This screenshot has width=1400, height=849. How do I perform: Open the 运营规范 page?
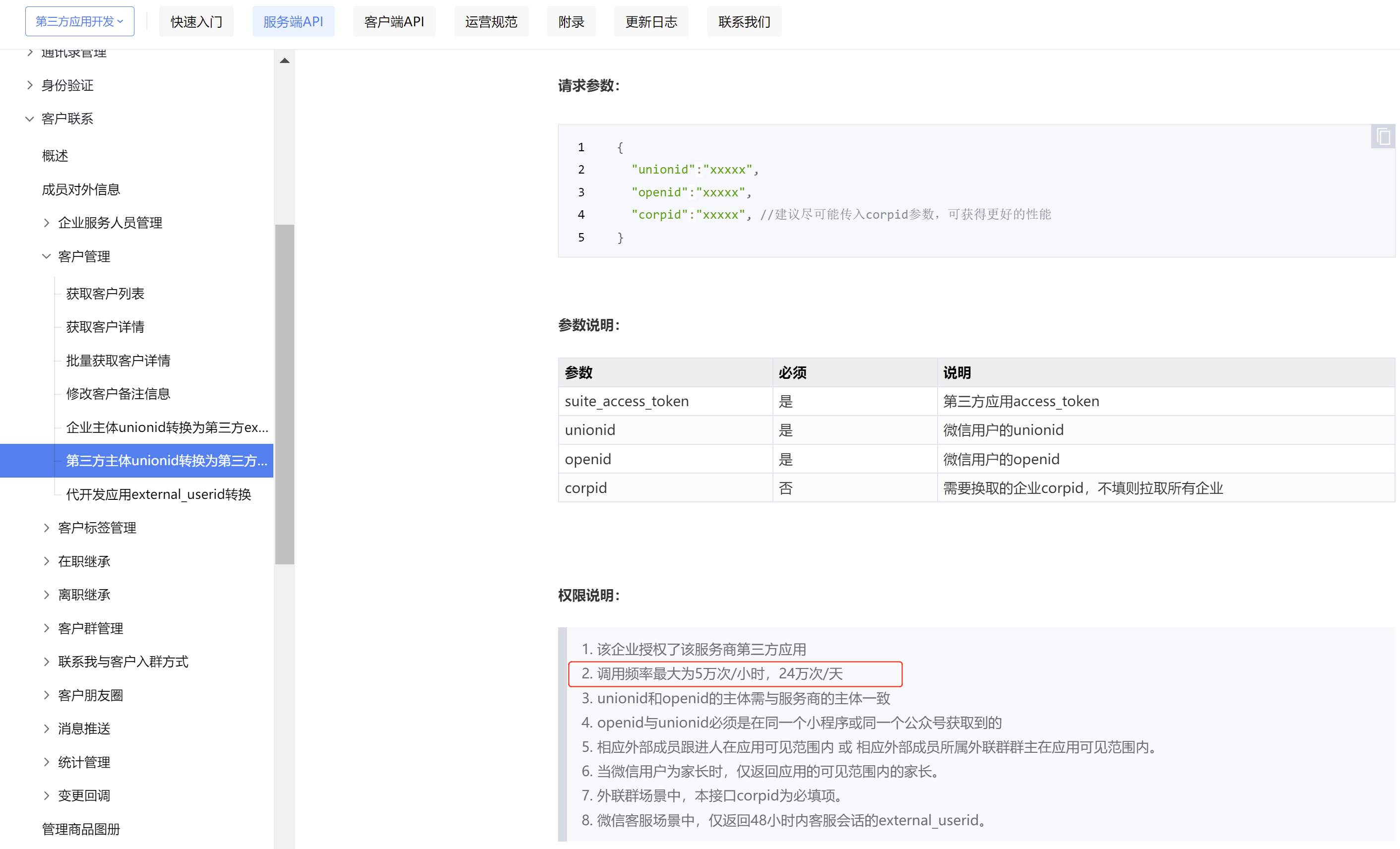tap(491, 21)
